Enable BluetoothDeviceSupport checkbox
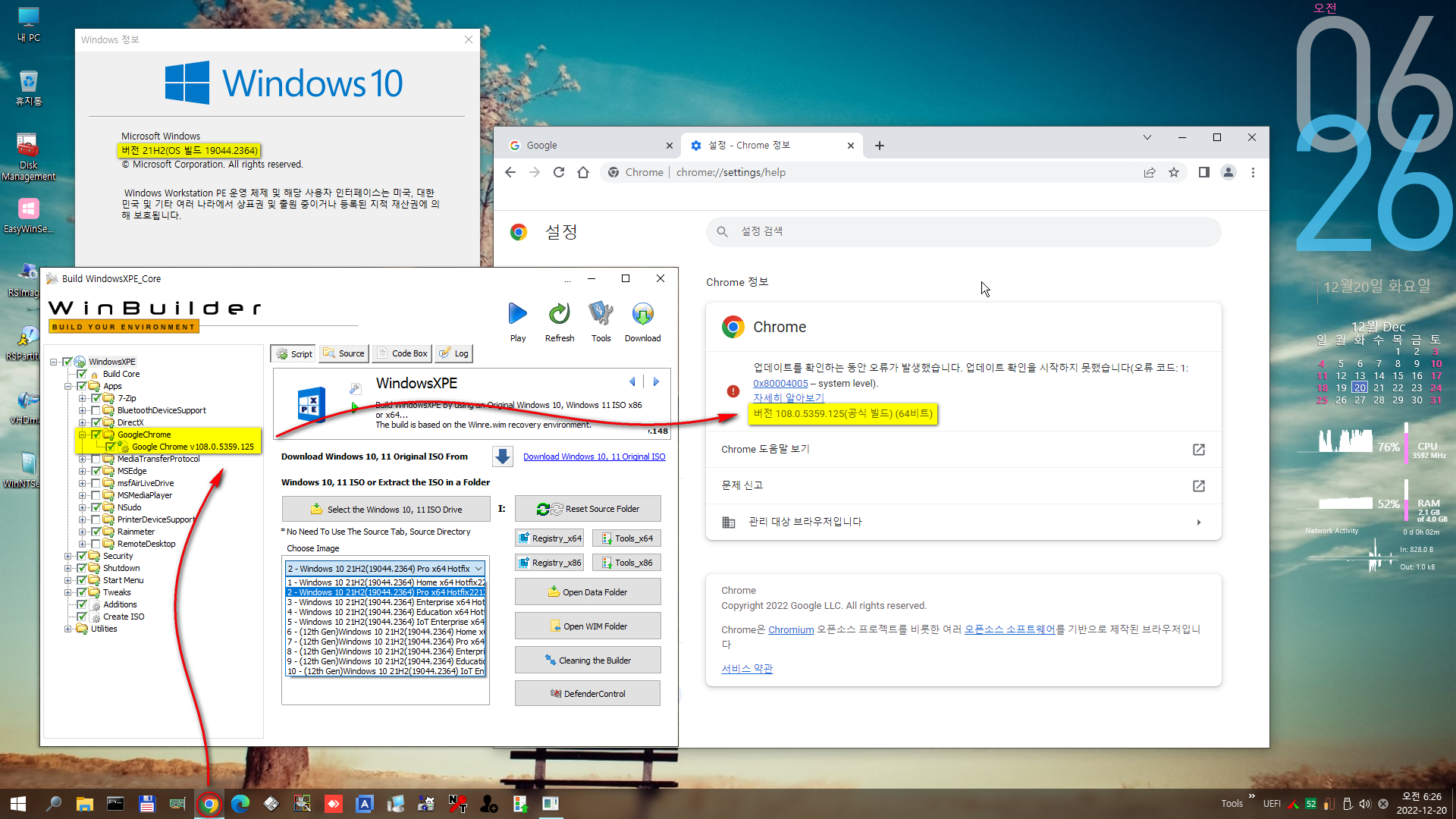Image resolution: width=1456 pixels, height=819 pixels. point(96,410)
